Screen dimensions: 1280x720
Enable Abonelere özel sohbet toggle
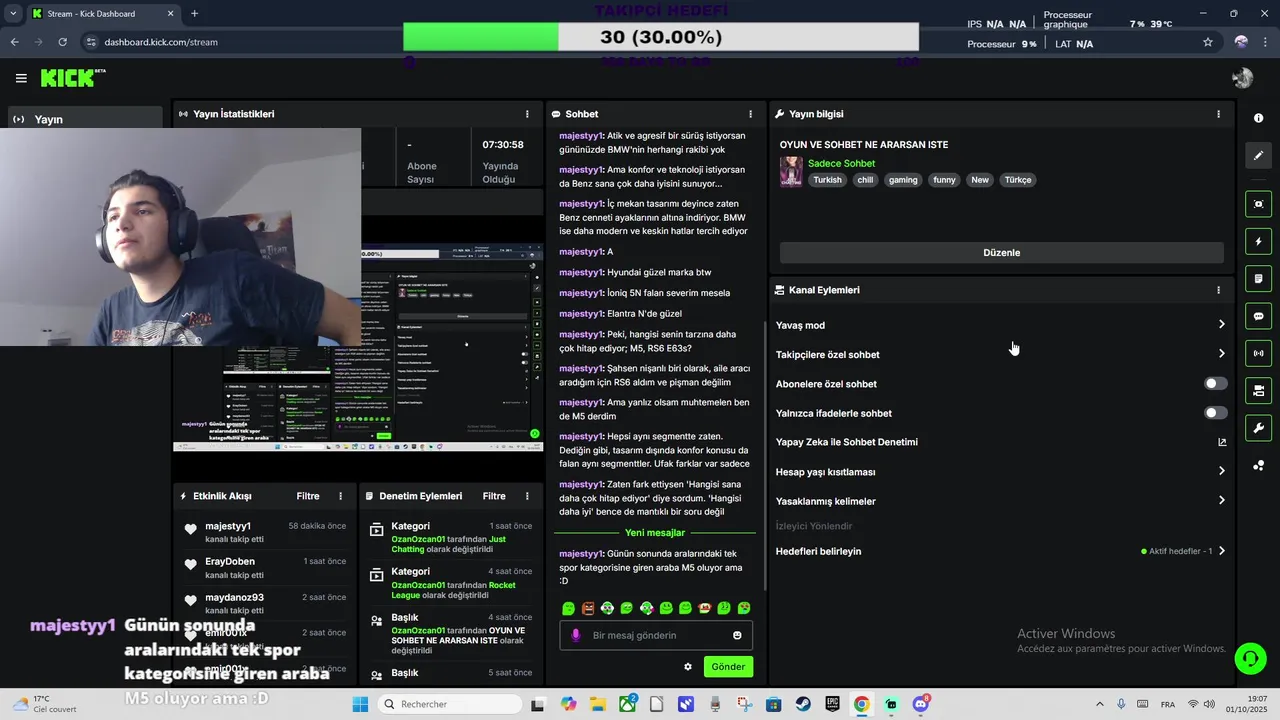click(1215, 384)
